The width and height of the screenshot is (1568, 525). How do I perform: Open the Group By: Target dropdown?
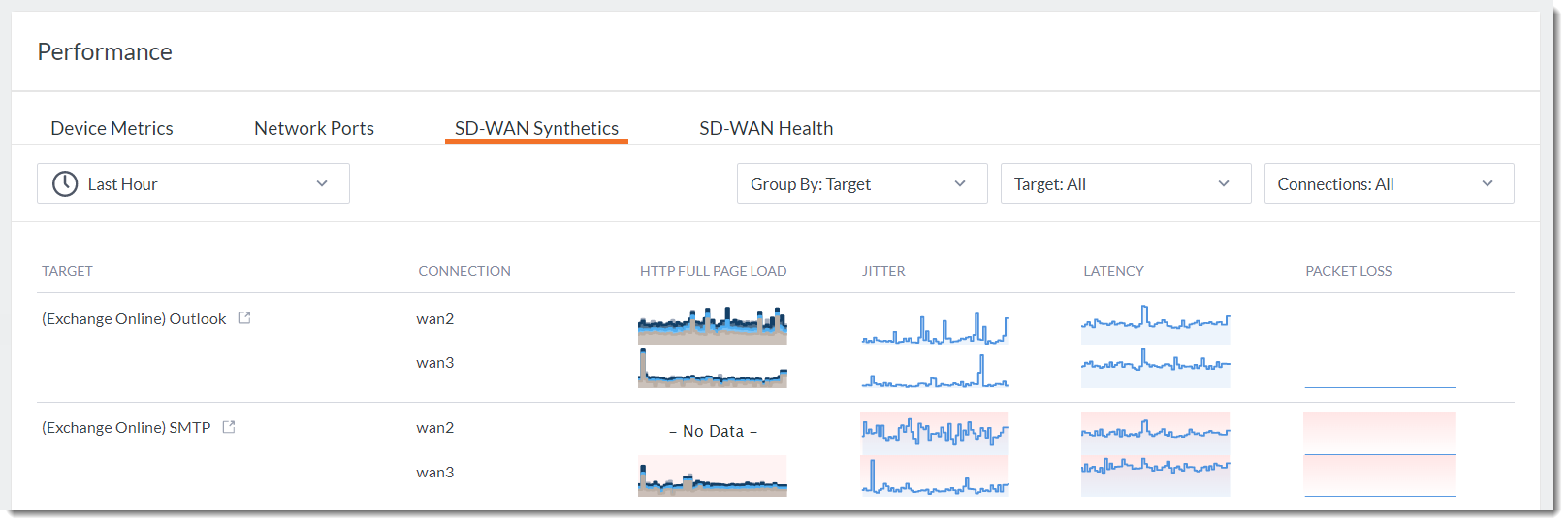click(x=861, y=183)
